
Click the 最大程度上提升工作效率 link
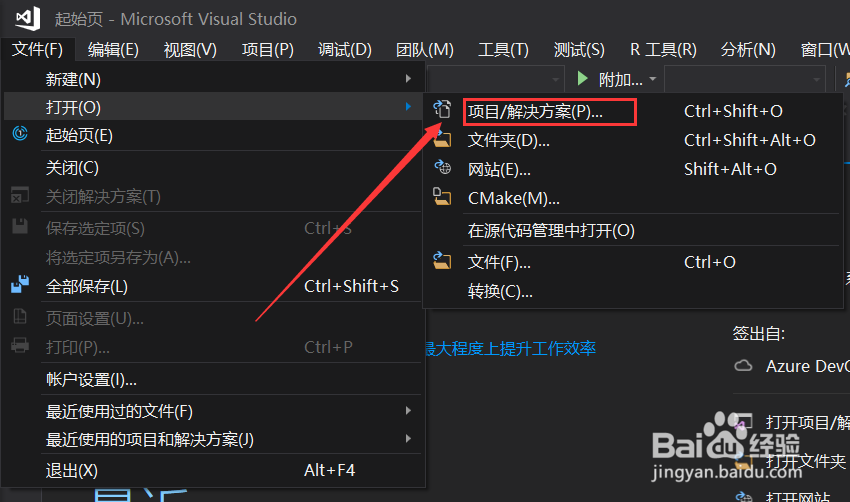click(x=511, y=348)
